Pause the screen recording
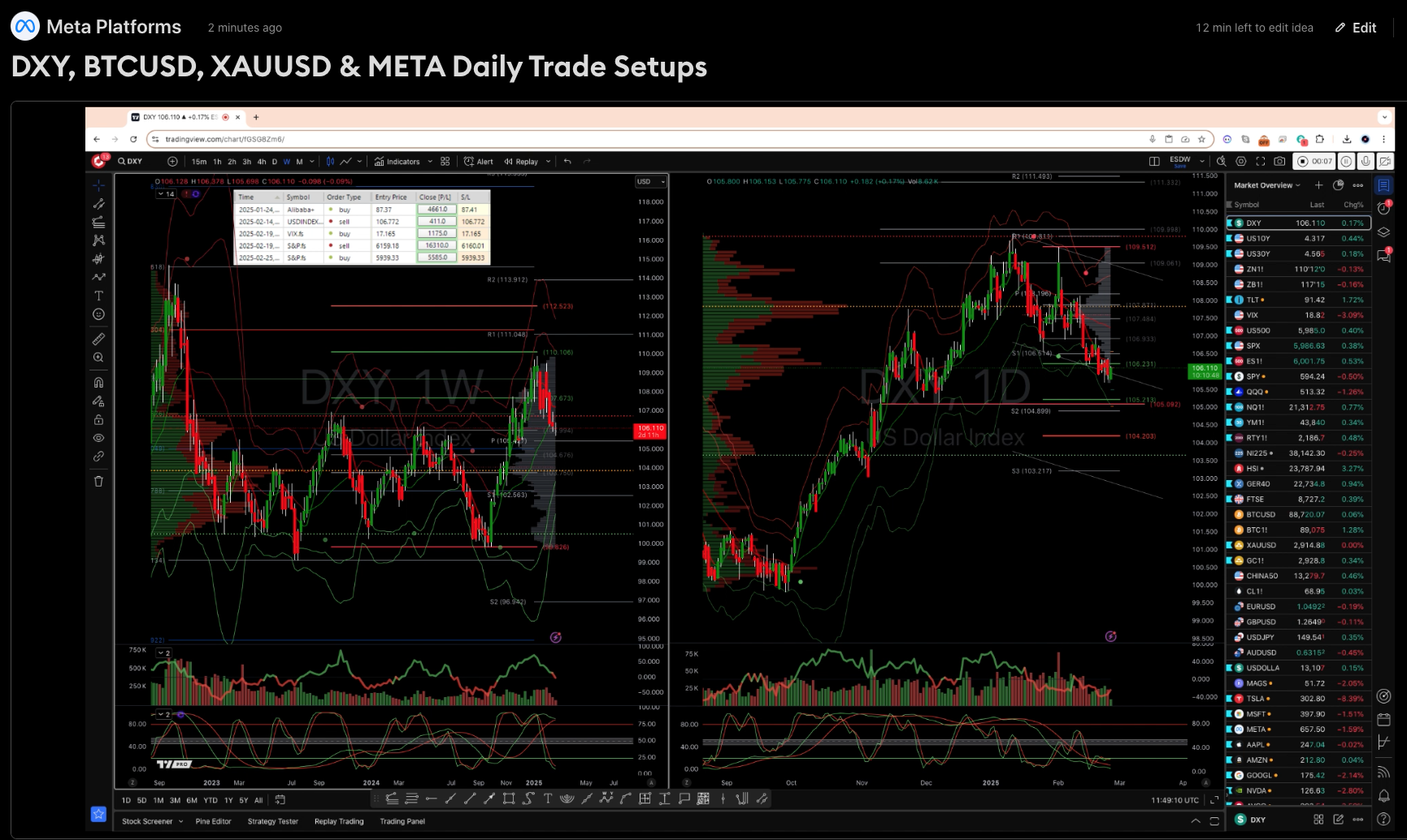The width and height of the screenshot is (1407, 840). click(1346, 162)
